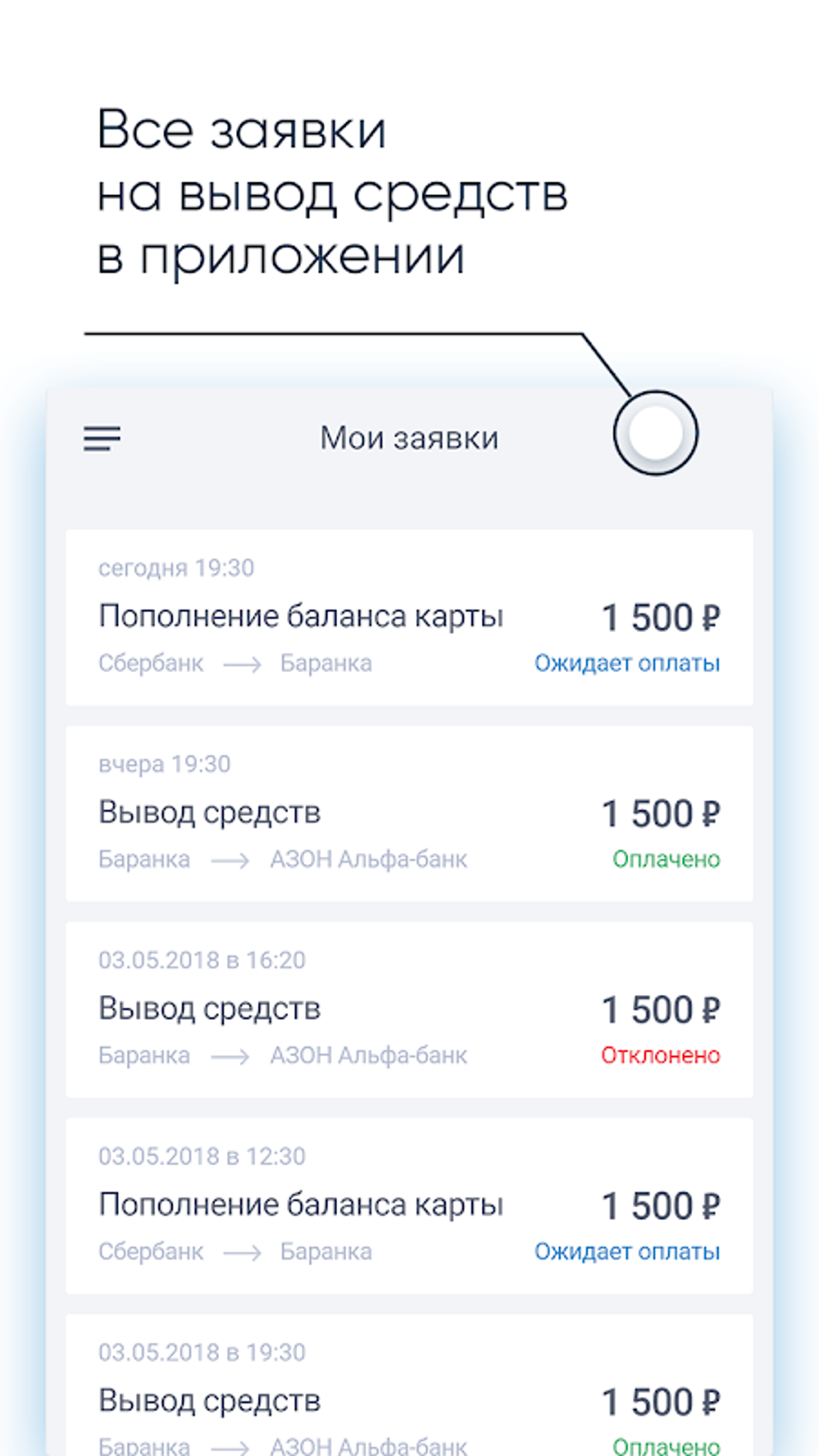Viewport: 819px width, 1456px height.
Task: Open today's "Пополнение баланса карты" request
Action: (300, 616)
